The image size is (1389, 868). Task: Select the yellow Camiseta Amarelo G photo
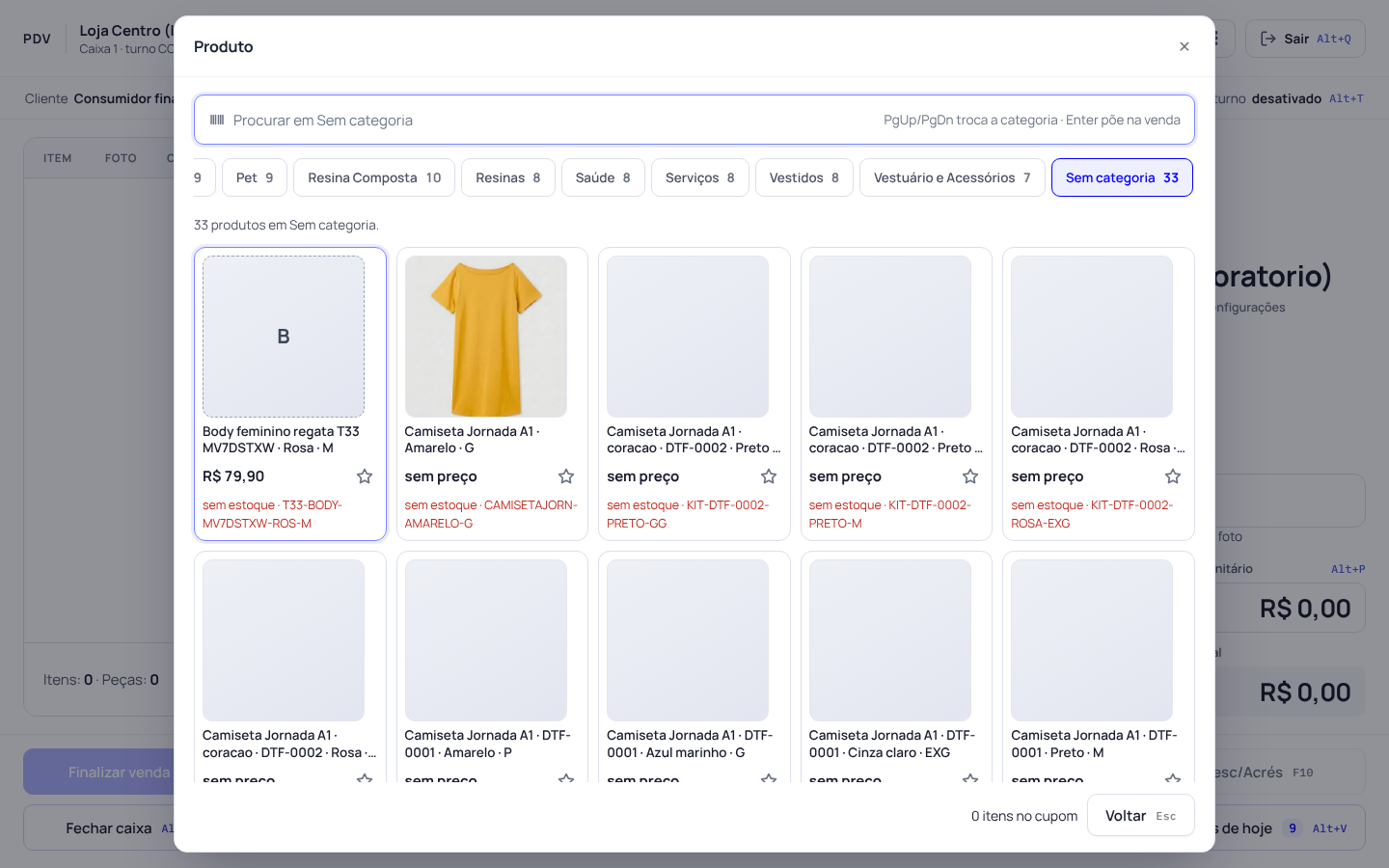[x=486, y=337]
